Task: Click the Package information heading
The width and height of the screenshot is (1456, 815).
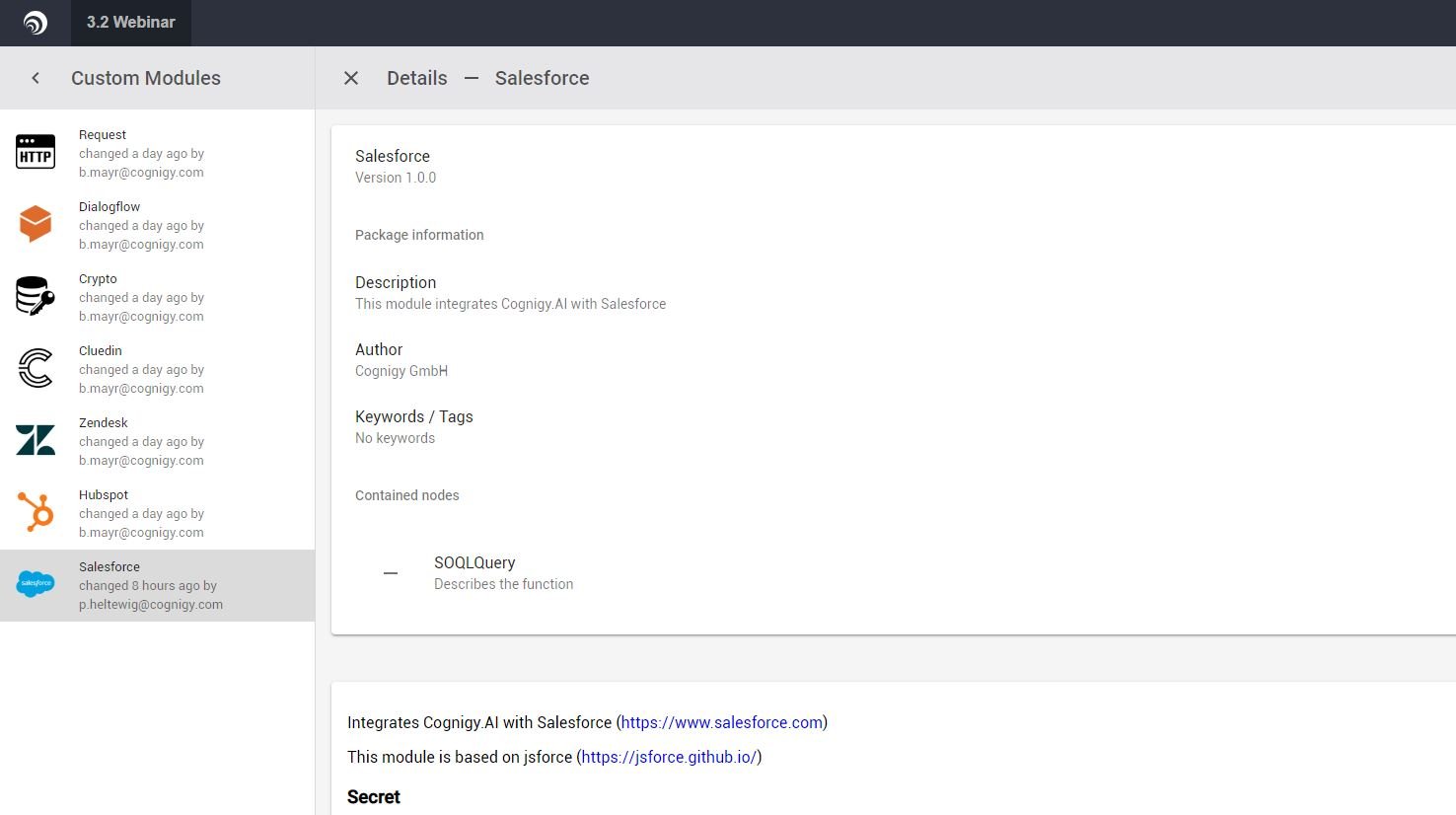Action: (419, 235)
